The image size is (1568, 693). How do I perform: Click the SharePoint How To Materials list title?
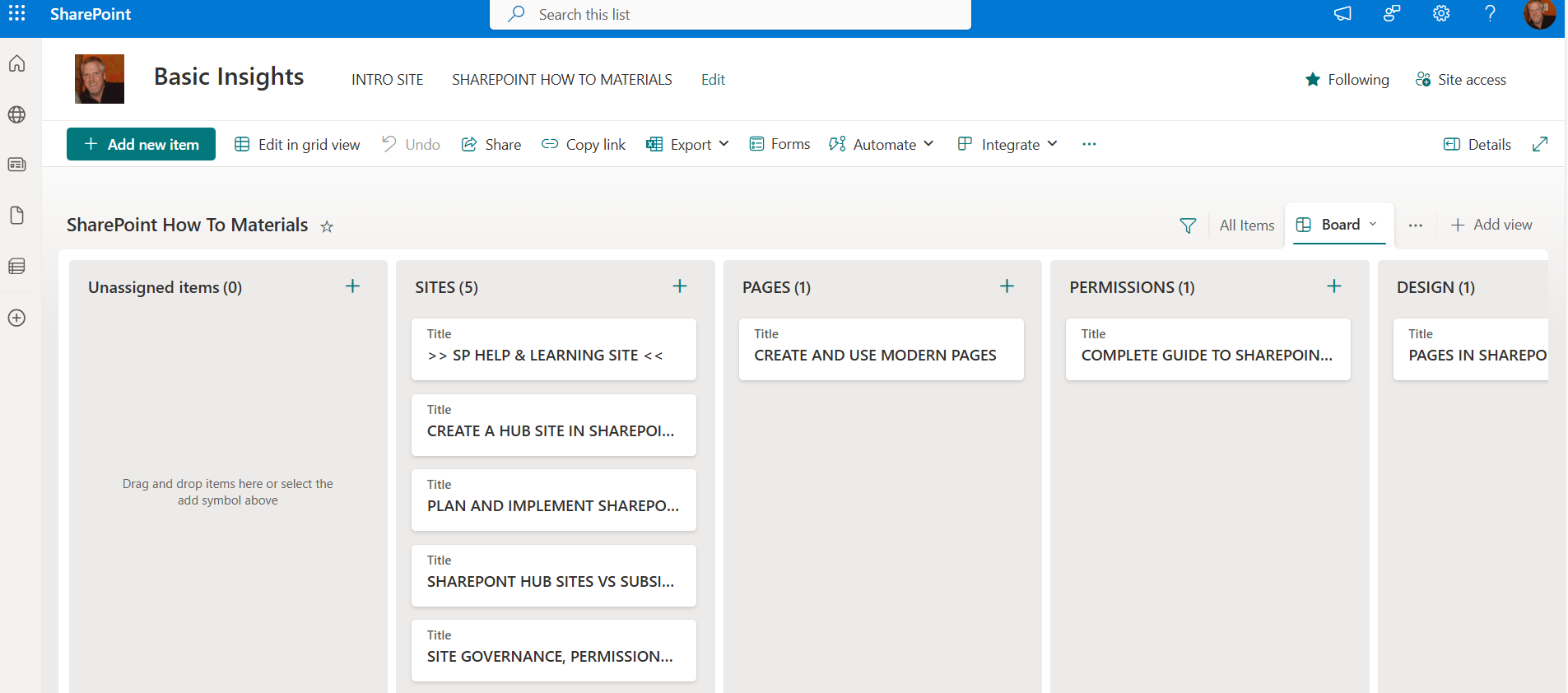coord(188,226)
